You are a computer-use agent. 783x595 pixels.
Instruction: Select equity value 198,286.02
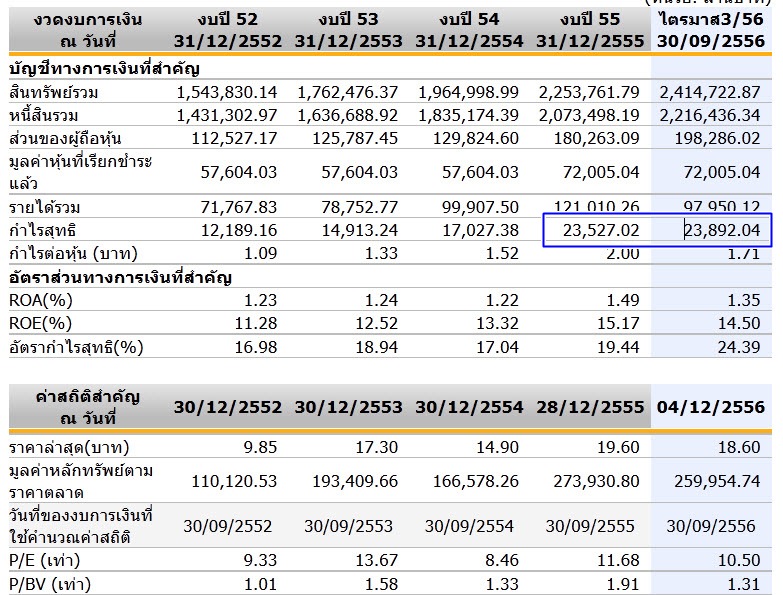(x=717, y=138)
